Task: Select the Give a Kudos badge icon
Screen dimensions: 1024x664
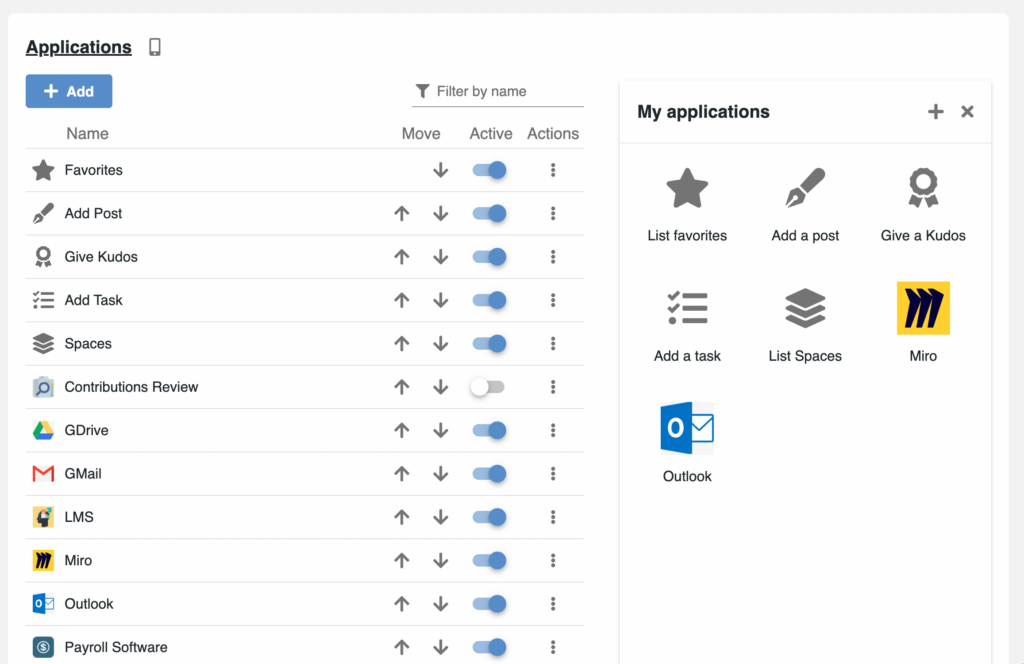Action: coord(922,189)
